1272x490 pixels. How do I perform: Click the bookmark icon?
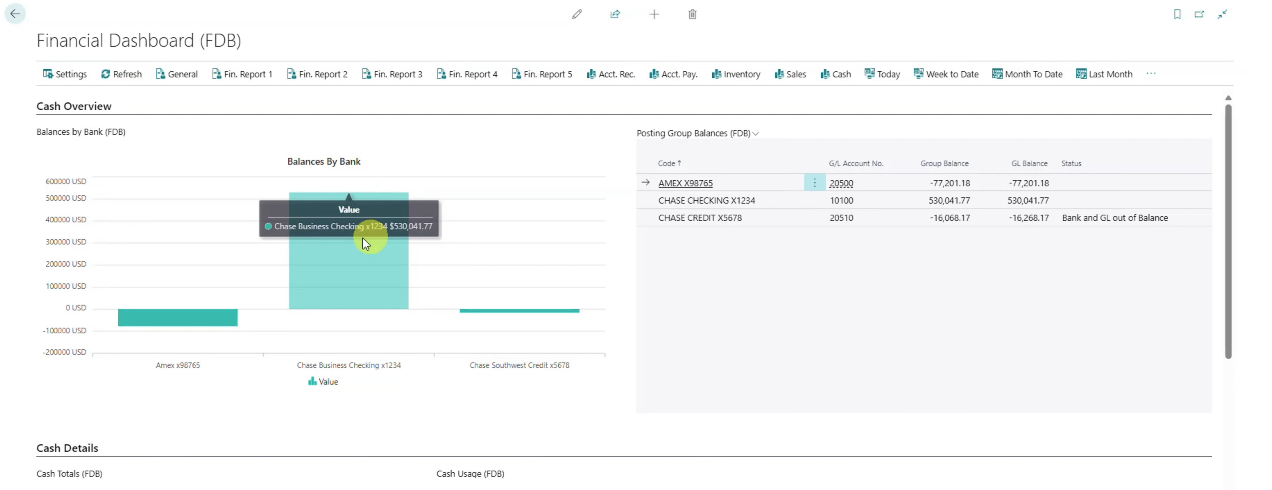(1177, 14)
